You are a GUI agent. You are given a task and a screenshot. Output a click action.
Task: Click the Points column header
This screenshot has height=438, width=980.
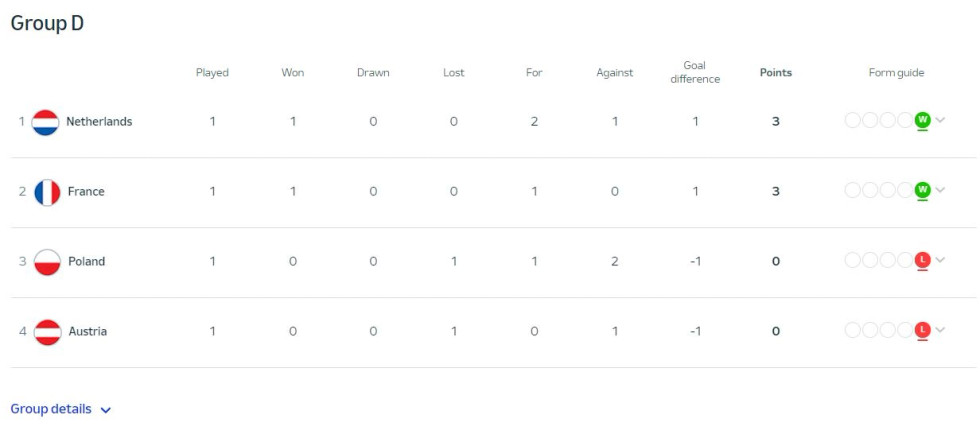tap(776, 72)
